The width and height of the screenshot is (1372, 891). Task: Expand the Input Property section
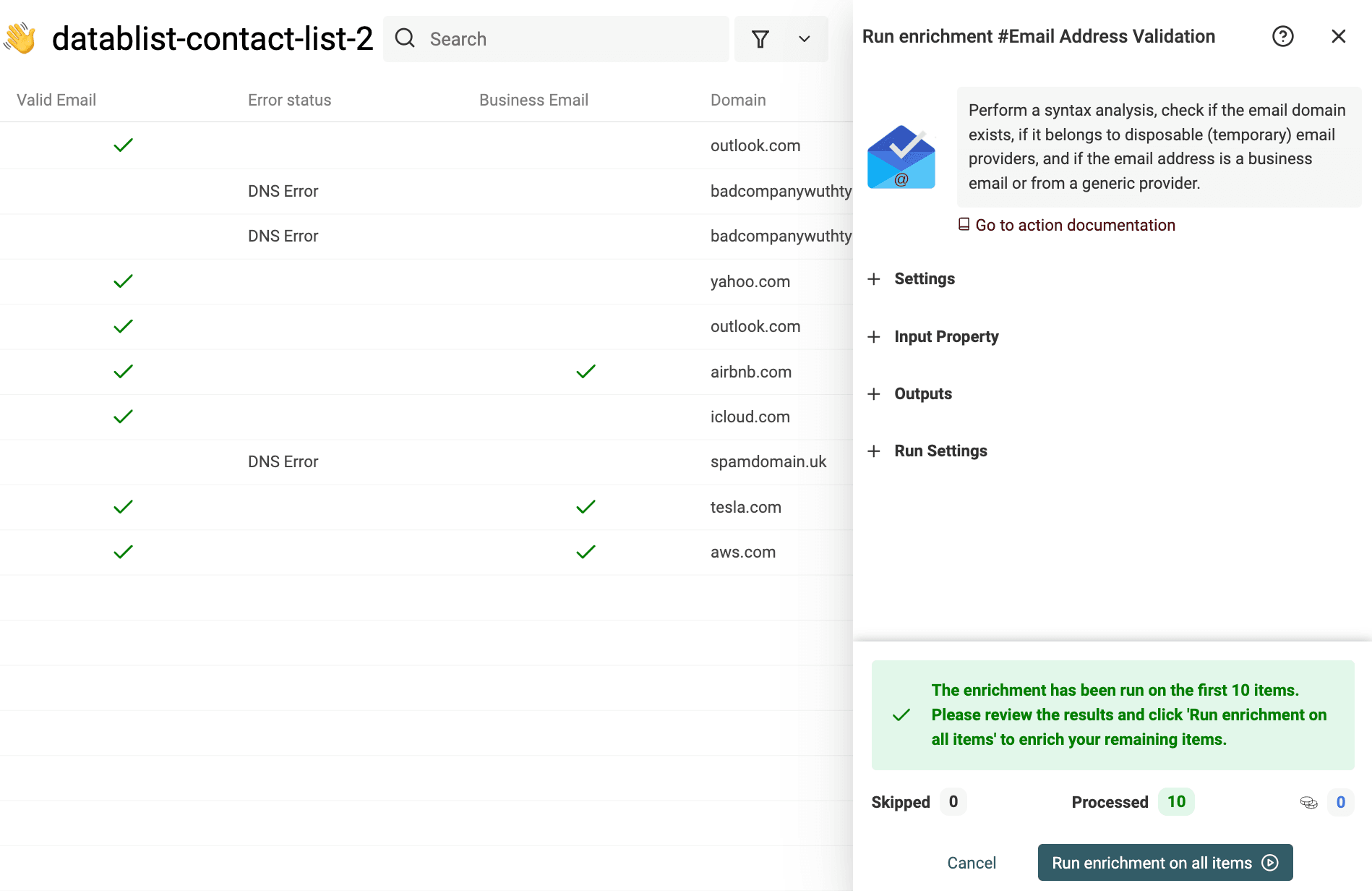(x=946, y=337)
